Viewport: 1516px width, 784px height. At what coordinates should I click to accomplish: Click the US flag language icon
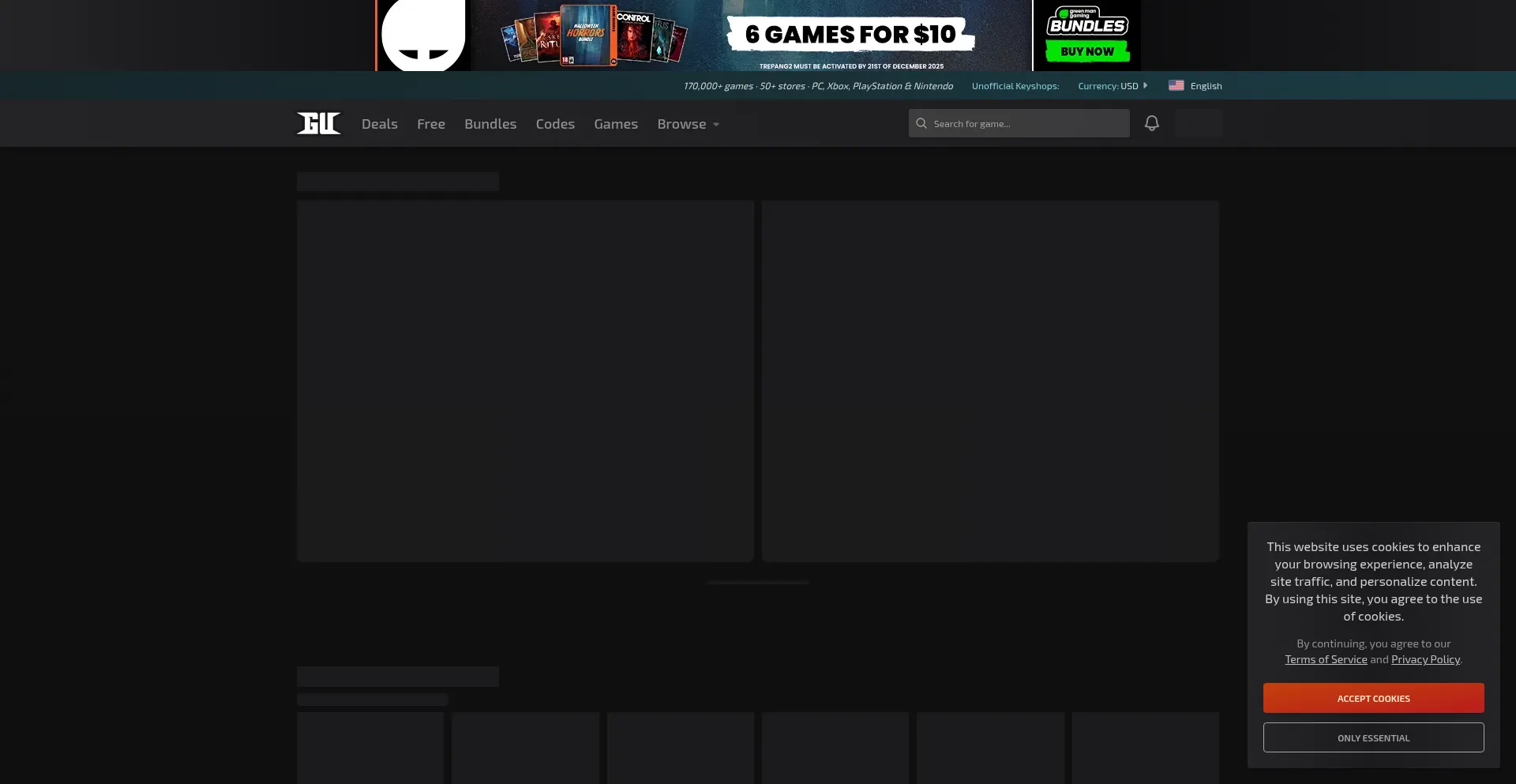click(x=1176, y=86)
